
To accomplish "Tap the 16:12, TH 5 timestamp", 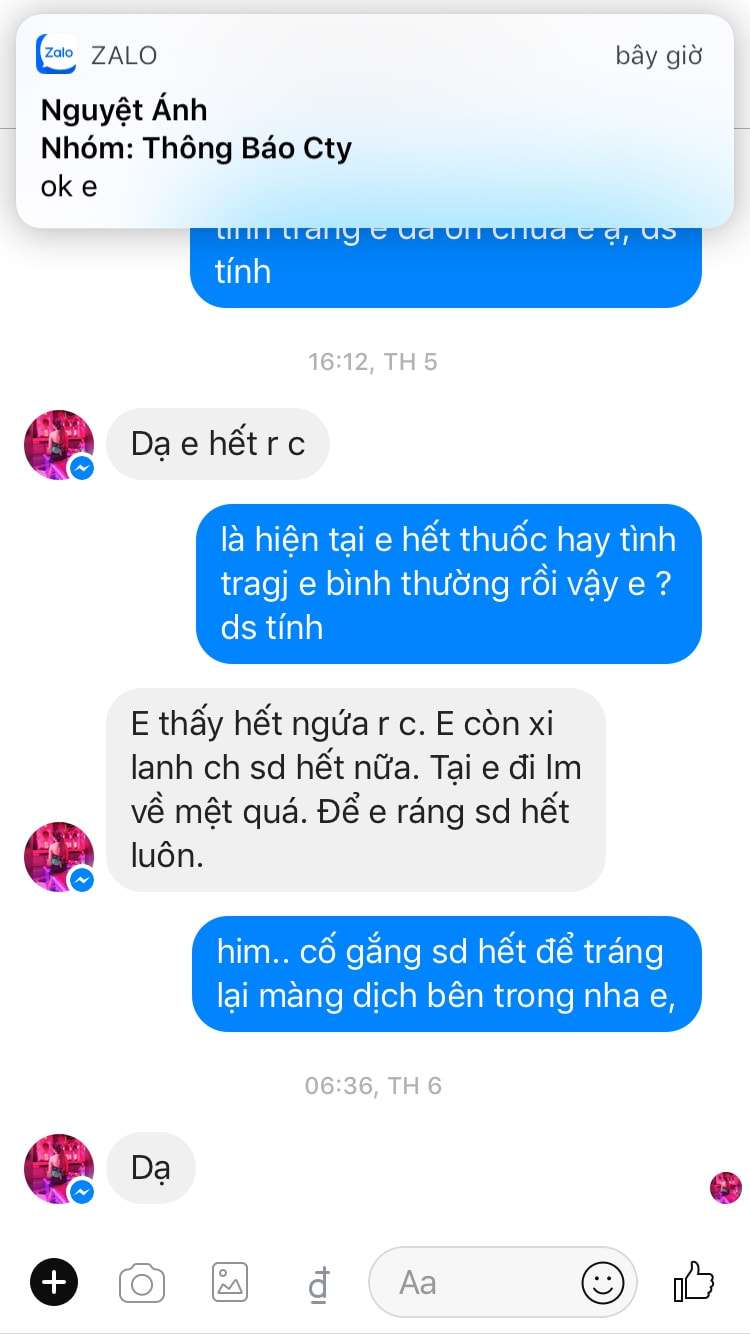I will (x=373, y=362).
